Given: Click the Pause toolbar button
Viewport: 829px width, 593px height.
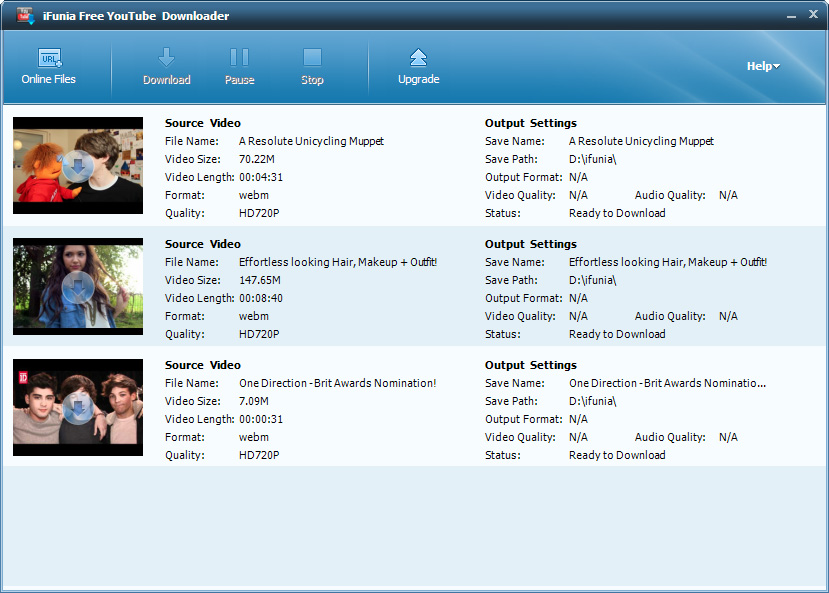Looking at the screenshot, I should [x=240, y=67].
